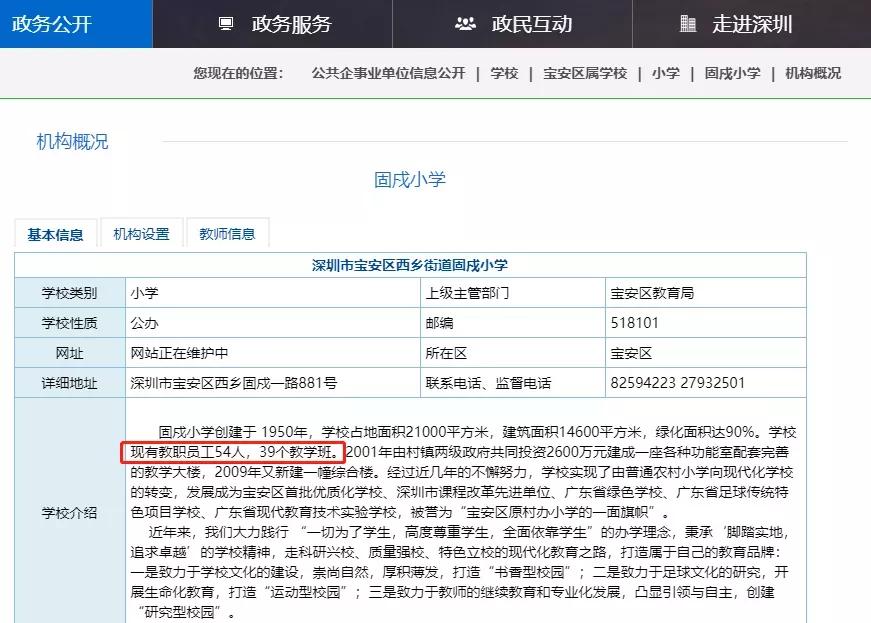Click the 学校 breadcrumb link

tap(504, 73)
